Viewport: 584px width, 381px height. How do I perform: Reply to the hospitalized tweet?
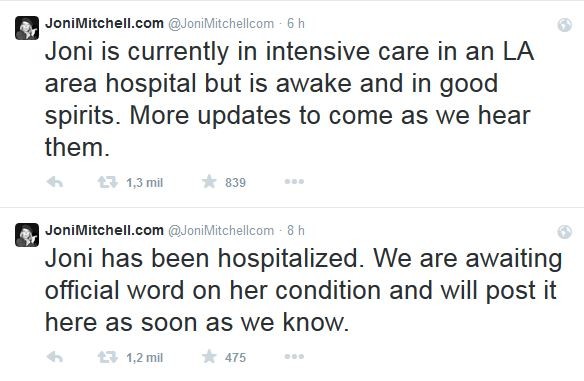click(x=55, y=357)
